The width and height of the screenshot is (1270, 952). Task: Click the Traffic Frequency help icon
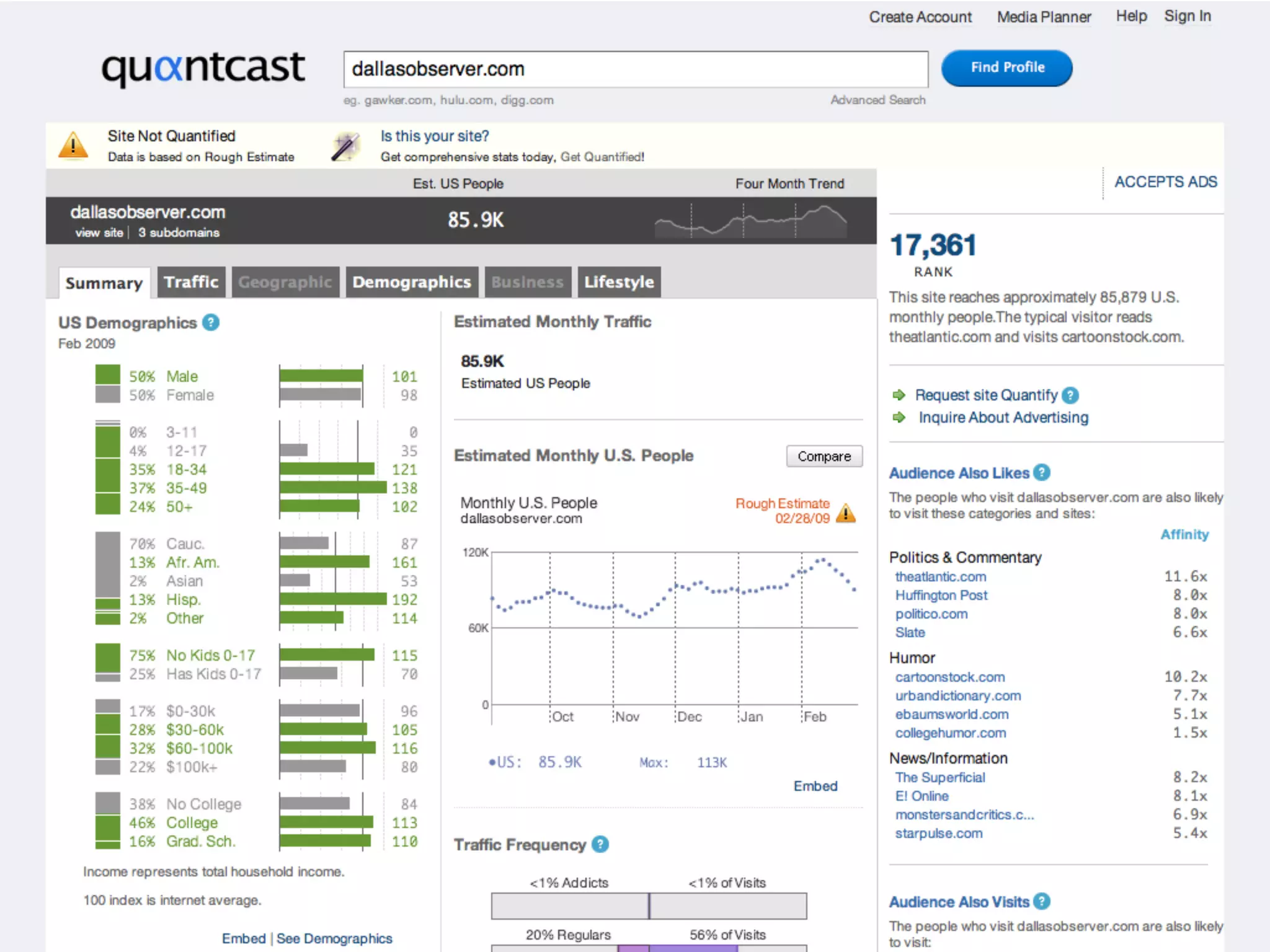pos(600,844)
